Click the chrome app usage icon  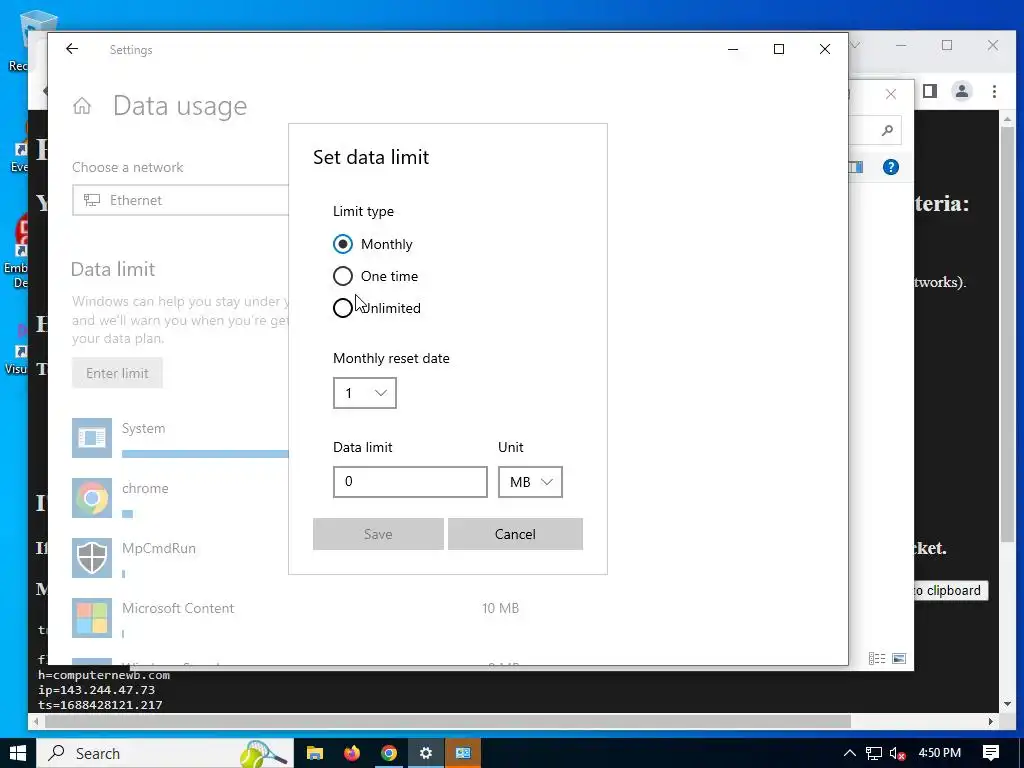pyautogui.click(x=91, y=498)
